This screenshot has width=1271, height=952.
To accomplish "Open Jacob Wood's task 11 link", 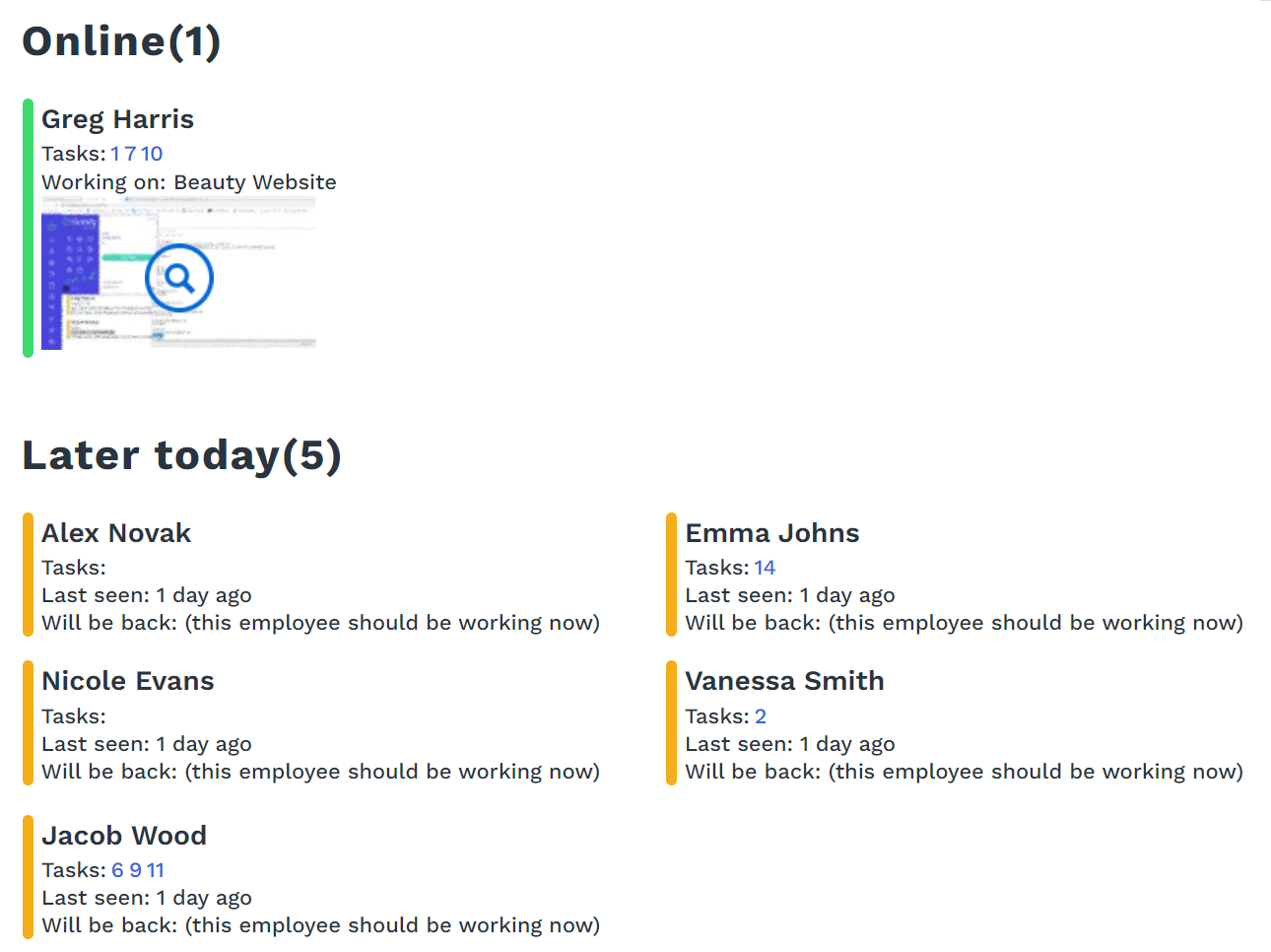I will (156, 870).
